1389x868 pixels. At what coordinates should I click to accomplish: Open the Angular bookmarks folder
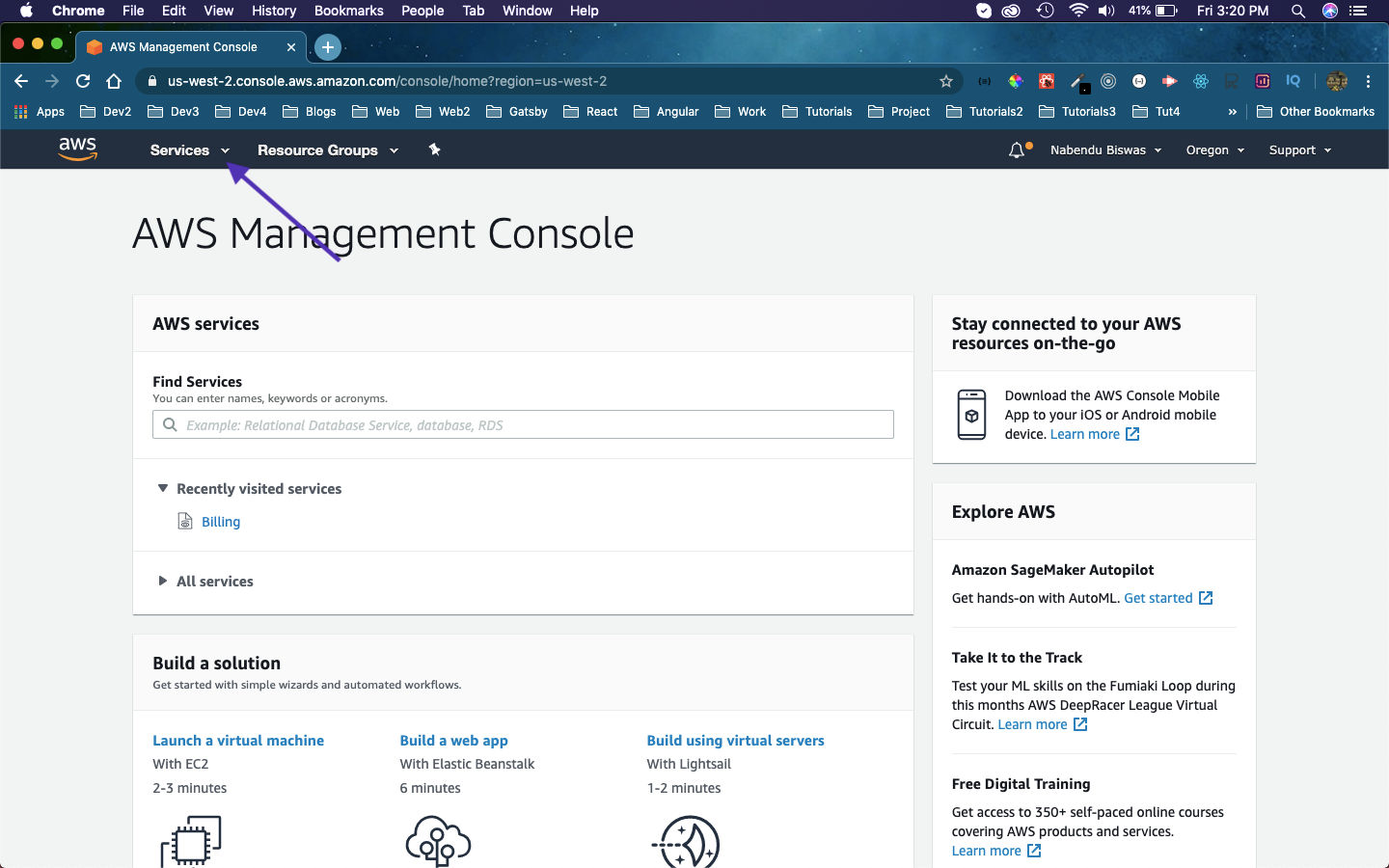[x=667, y=112]
